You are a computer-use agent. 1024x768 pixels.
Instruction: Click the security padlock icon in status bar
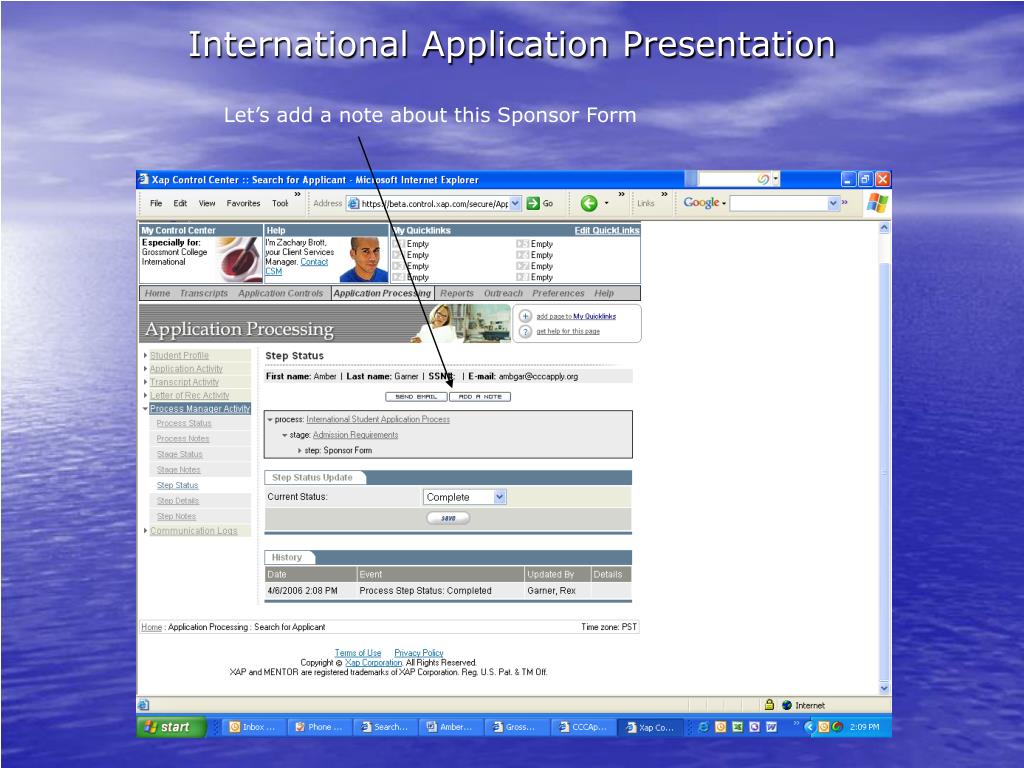[x=769, y=705]
